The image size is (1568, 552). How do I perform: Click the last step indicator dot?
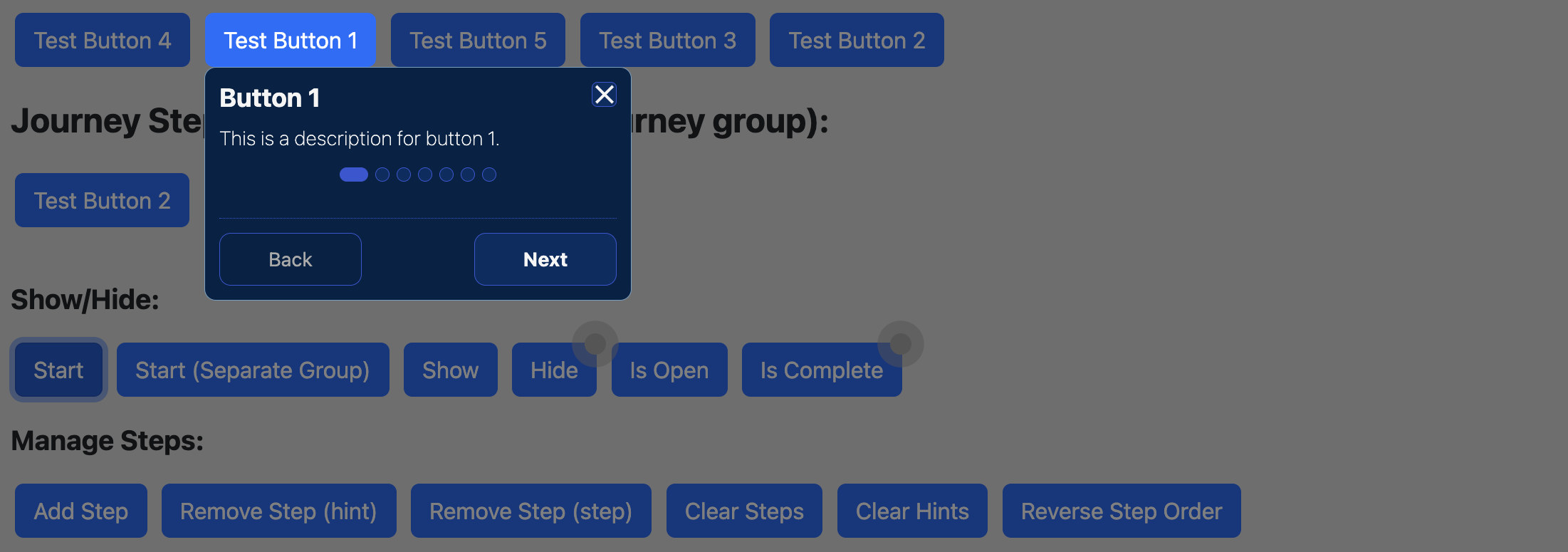(x=489, y=175)
